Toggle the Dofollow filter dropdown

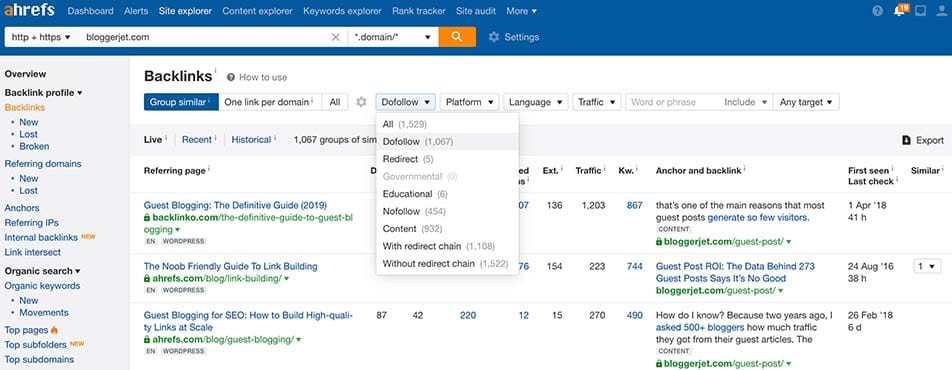pos(406,102)
